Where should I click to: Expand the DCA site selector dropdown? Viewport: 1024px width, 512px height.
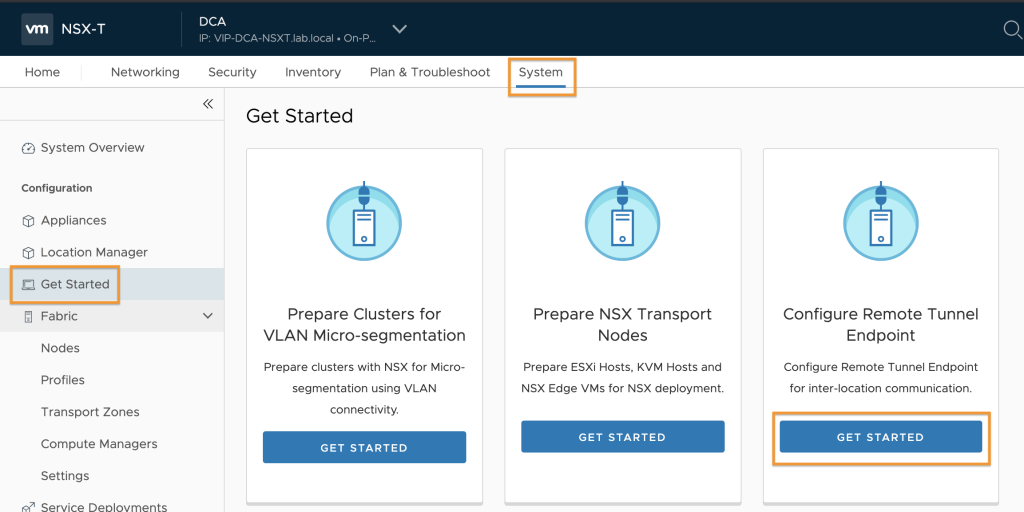(x=400, y=29)
